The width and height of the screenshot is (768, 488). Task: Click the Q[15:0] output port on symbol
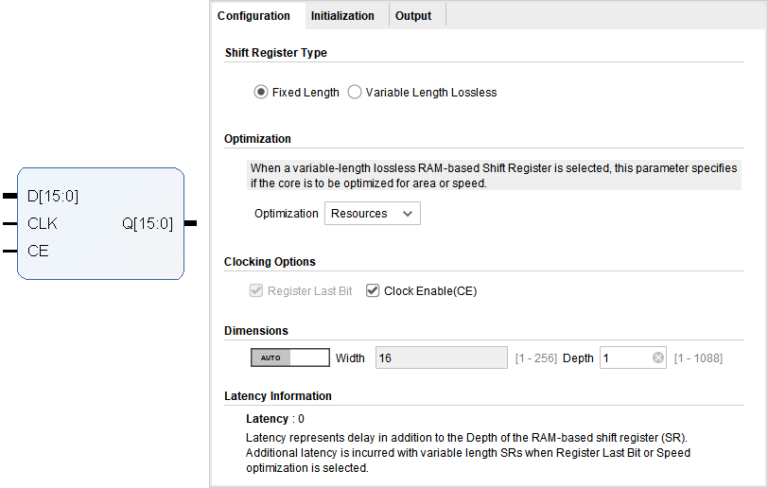pos(147,224)
